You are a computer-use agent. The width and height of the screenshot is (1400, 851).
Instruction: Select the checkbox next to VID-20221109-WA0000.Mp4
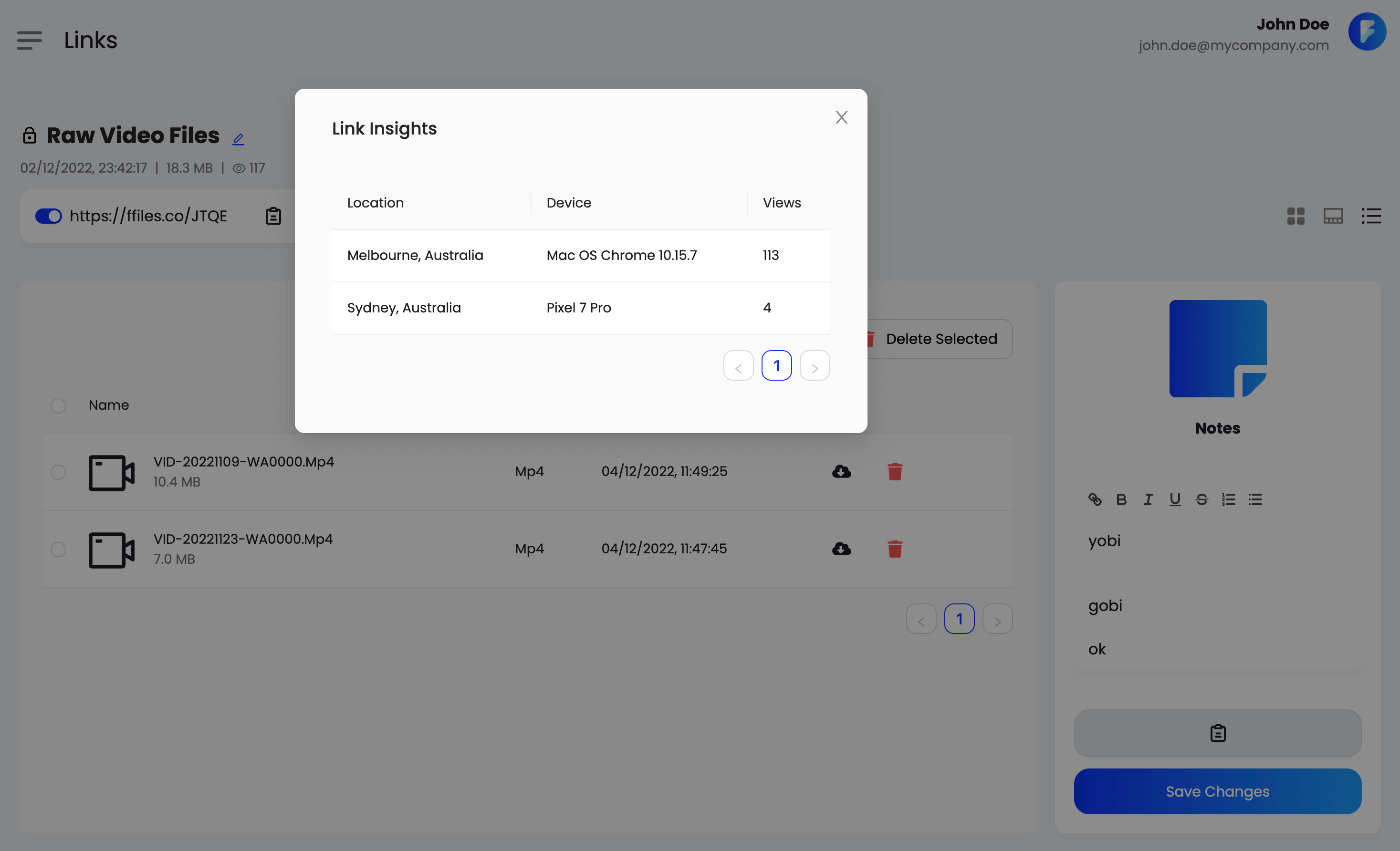click(x=58, y=471)
